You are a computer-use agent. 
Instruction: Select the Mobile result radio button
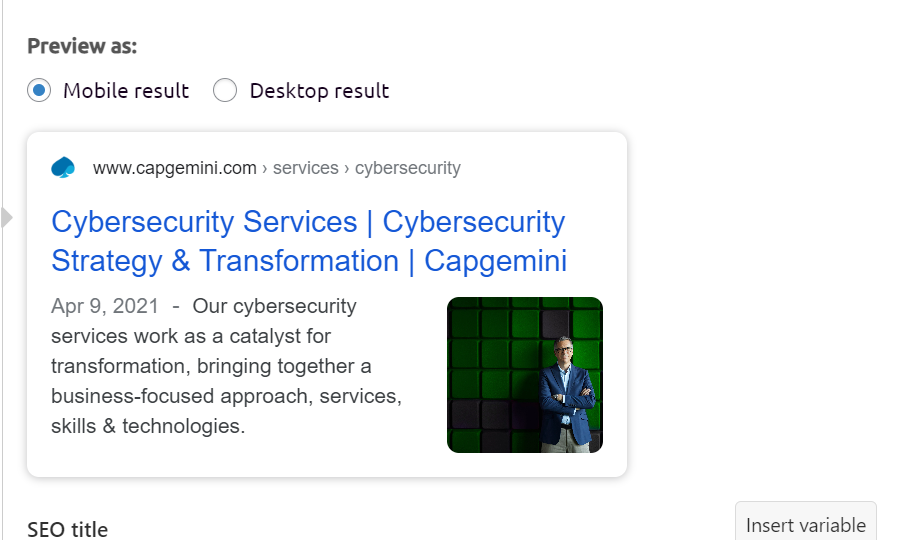[x=39, y=91]
